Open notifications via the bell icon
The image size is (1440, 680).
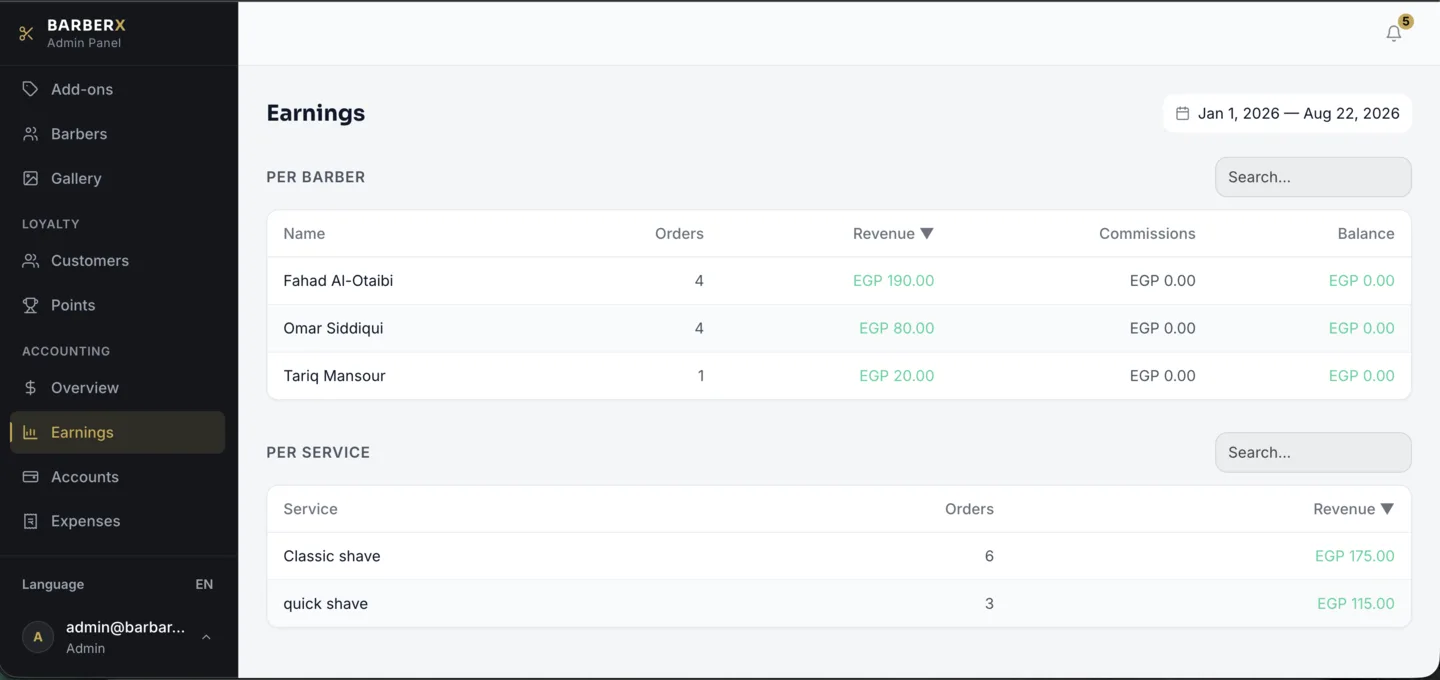click(x=1394, y=34)
